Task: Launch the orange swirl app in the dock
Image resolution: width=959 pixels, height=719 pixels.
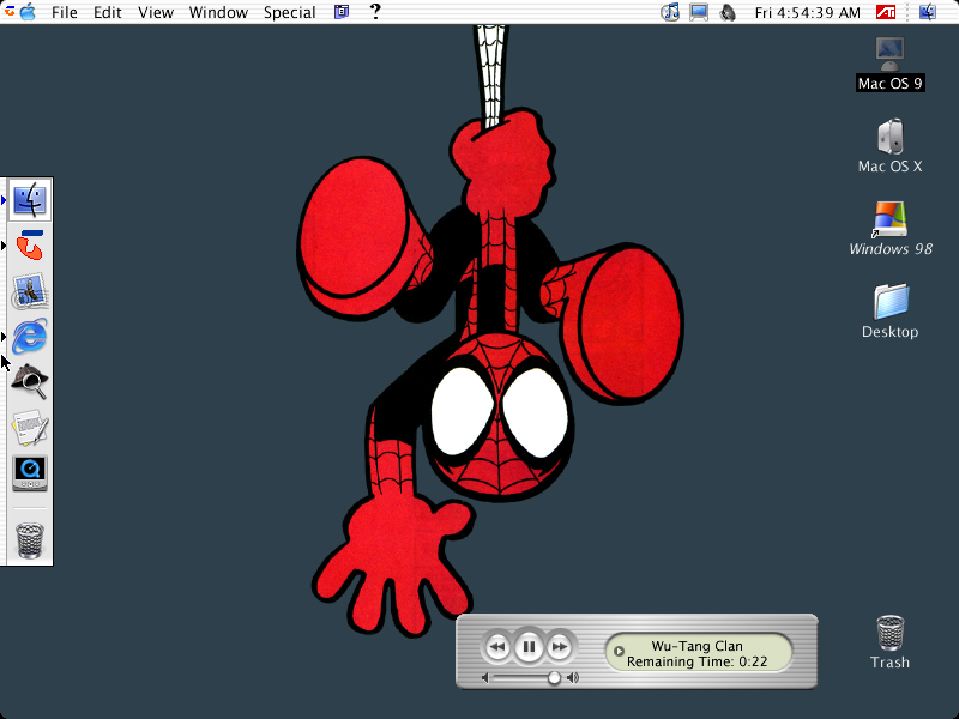Action: (x=29, y=246)
